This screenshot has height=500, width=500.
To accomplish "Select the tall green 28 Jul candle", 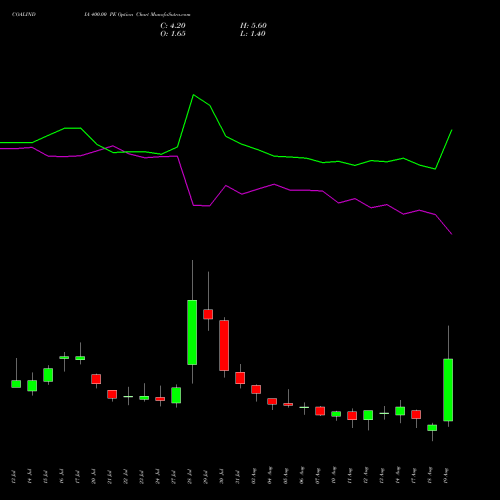I will point(192,332).
